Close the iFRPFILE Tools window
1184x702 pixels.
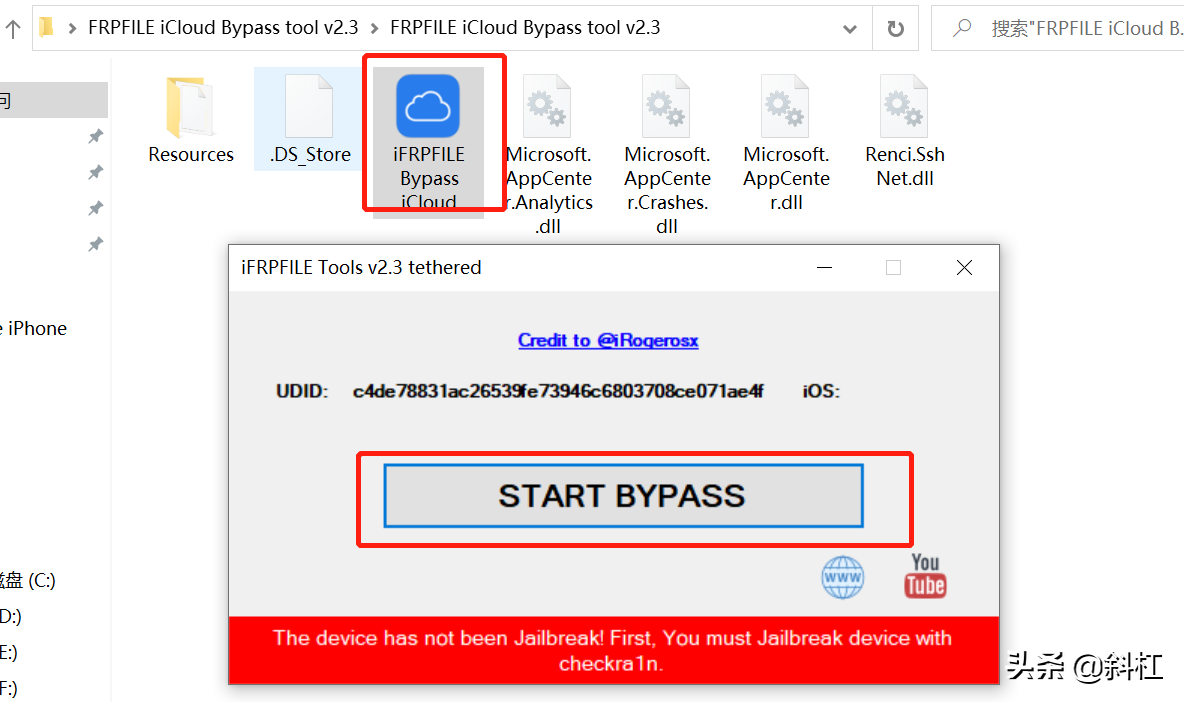point(964,267)
